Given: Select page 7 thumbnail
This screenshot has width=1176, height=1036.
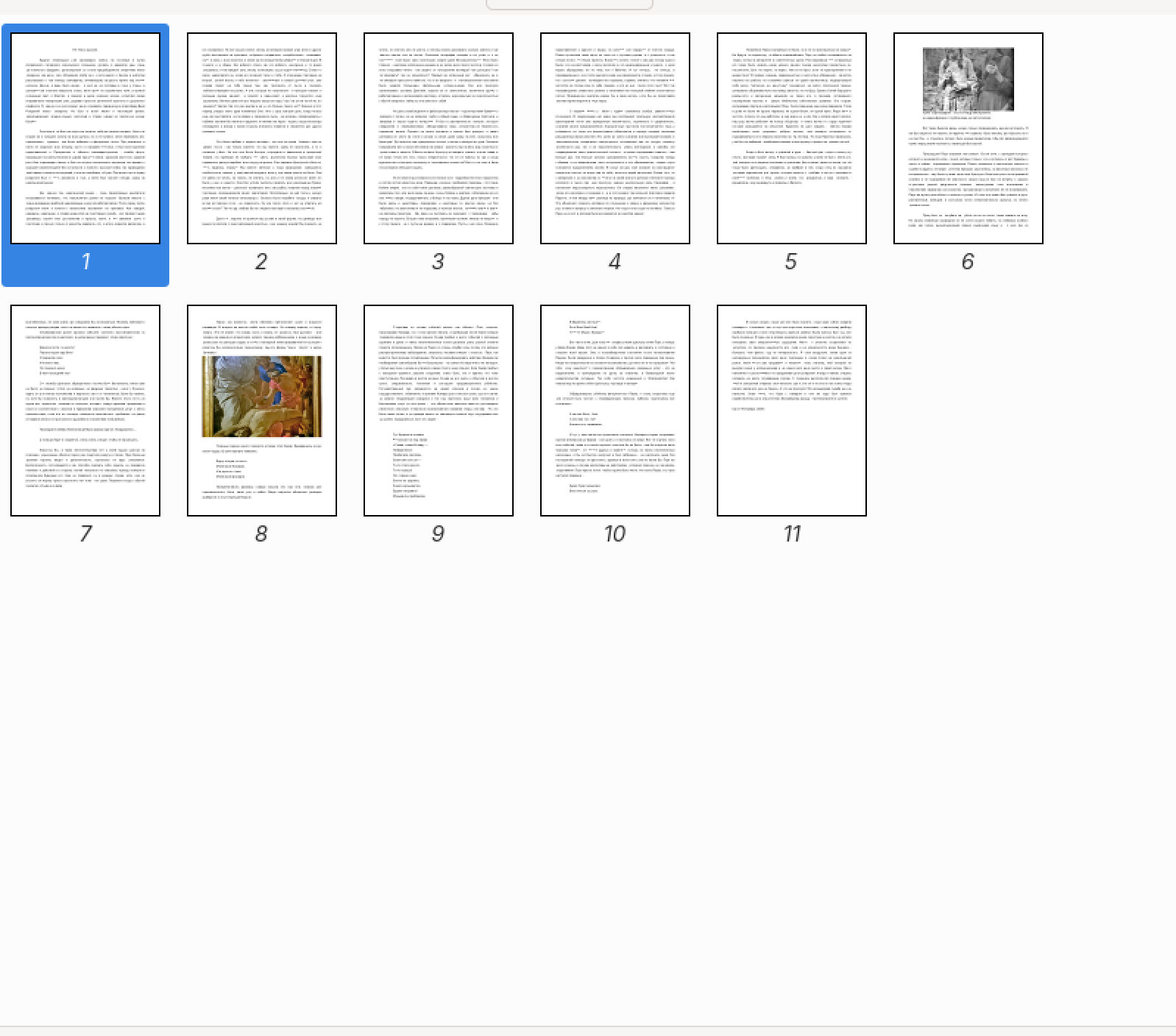Looking at the screenshot, I should tap(85, 411).
